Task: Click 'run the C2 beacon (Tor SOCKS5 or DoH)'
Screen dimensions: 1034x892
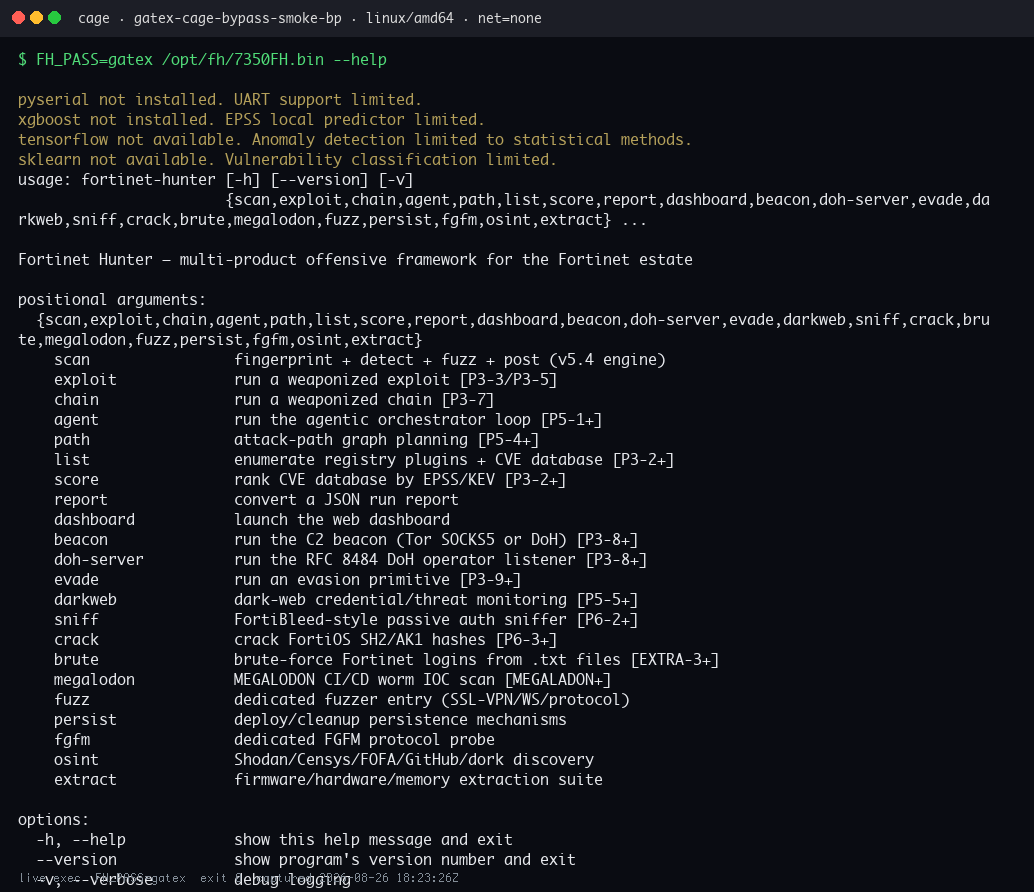Action: click(x=400, y=539)
